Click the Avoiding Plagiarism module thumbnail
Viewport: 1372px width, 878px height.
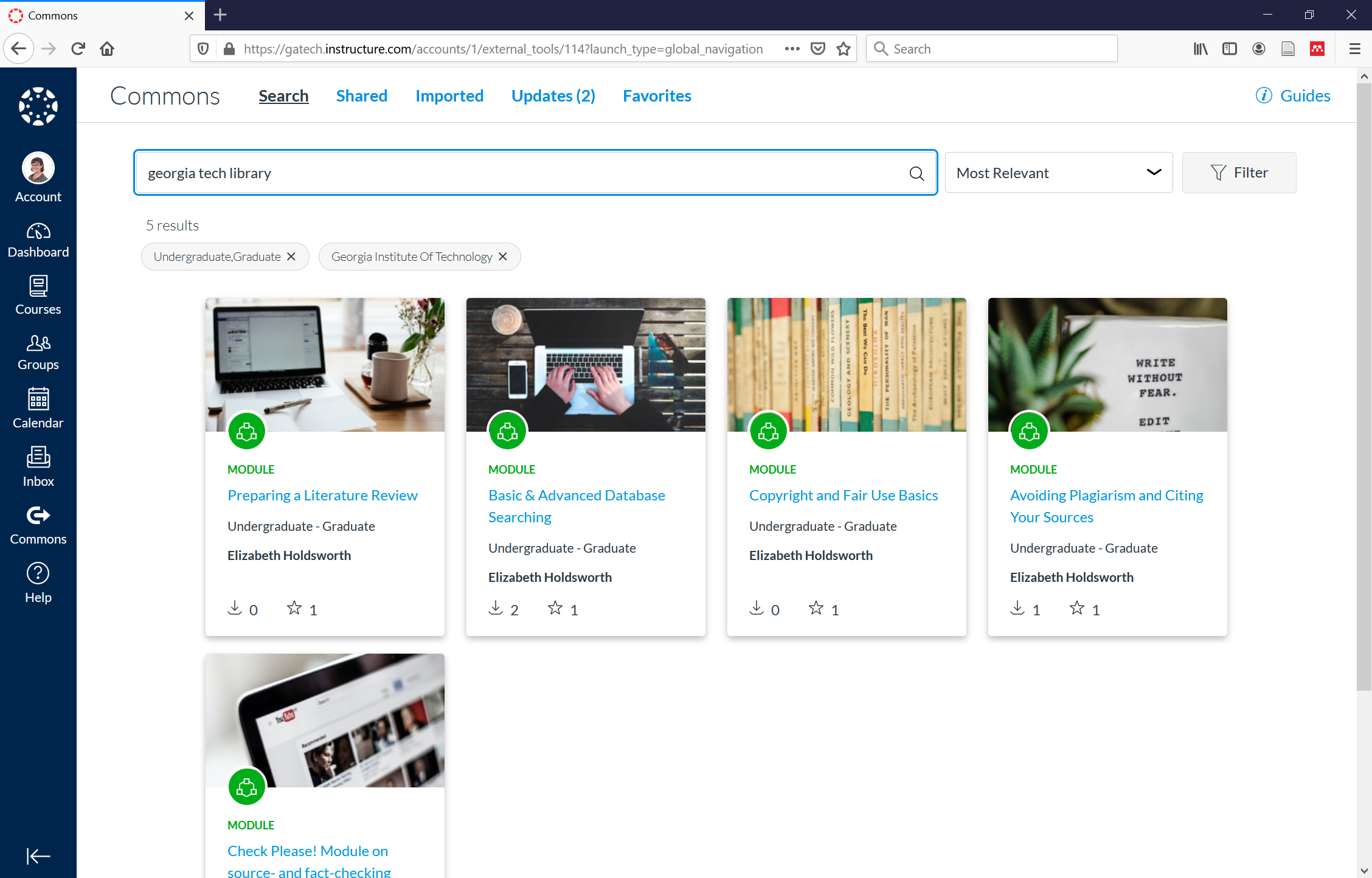click(x=1107, y=364)
